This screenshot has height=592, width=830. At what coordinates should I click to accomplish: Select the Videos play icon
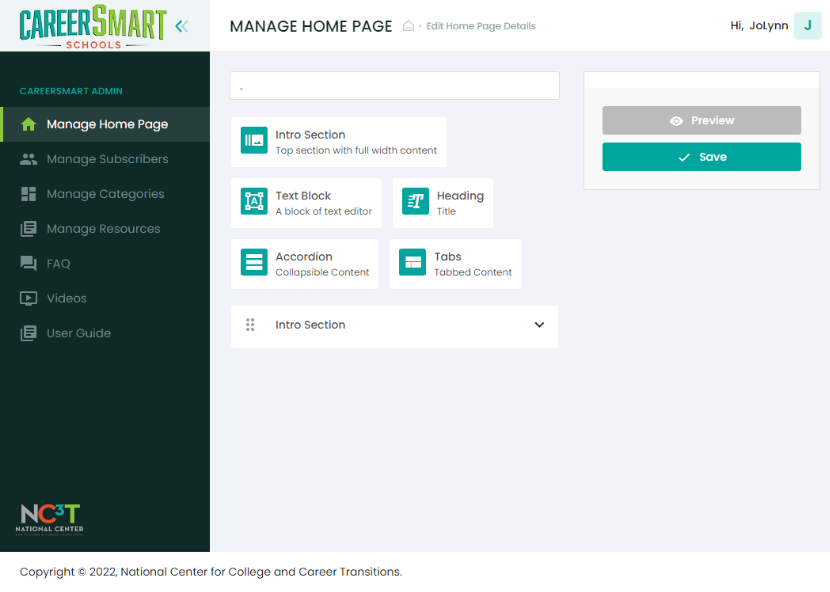click(x=29, y=298)
